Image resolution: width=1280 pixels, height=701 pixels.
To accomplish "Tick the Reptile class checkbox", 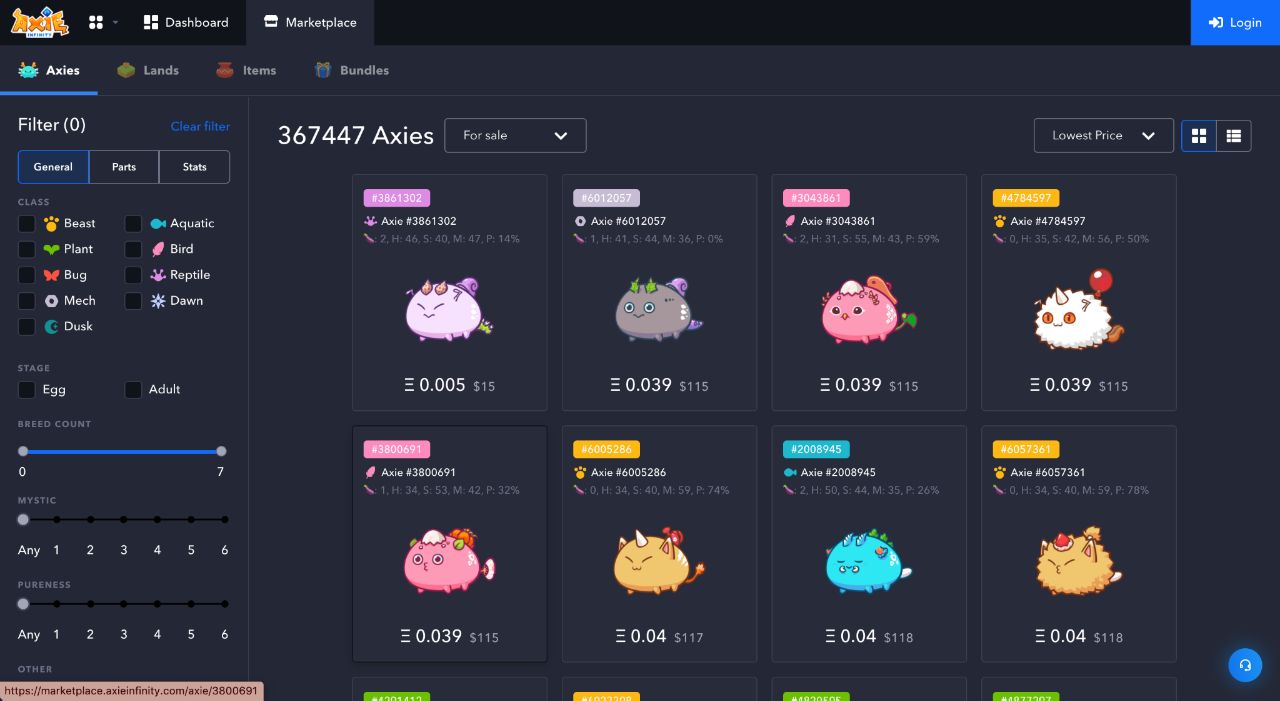I will pos(133,275).
